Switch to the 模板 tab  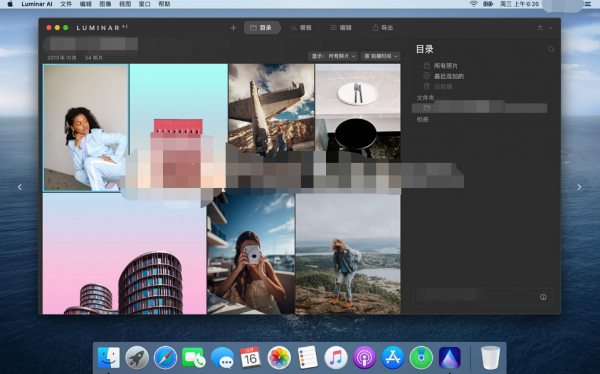(301, 28)
